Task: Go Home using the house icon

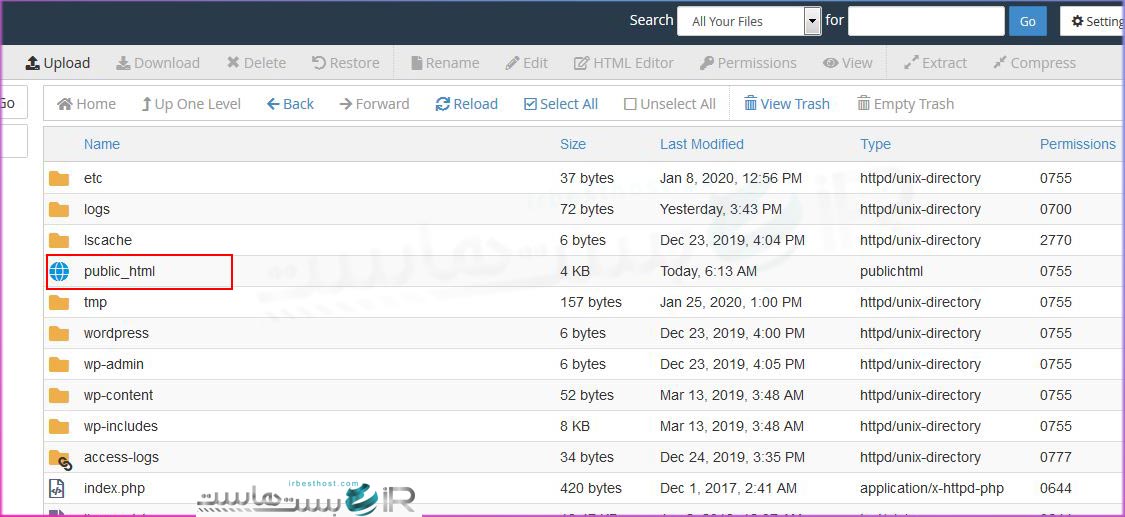Action: coord(66,104)
